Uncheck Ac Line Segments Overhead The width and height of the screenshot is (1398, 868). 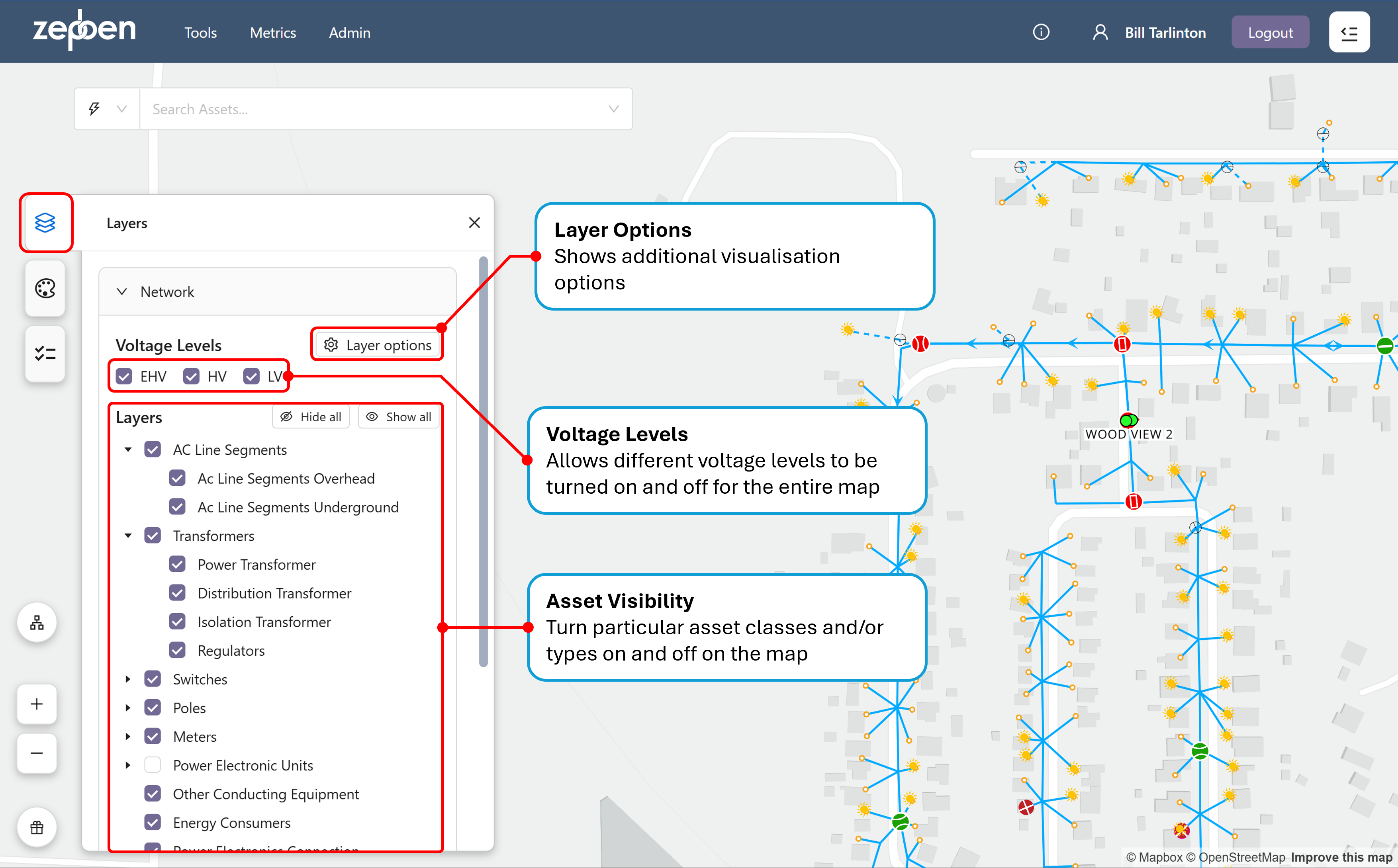177,478
